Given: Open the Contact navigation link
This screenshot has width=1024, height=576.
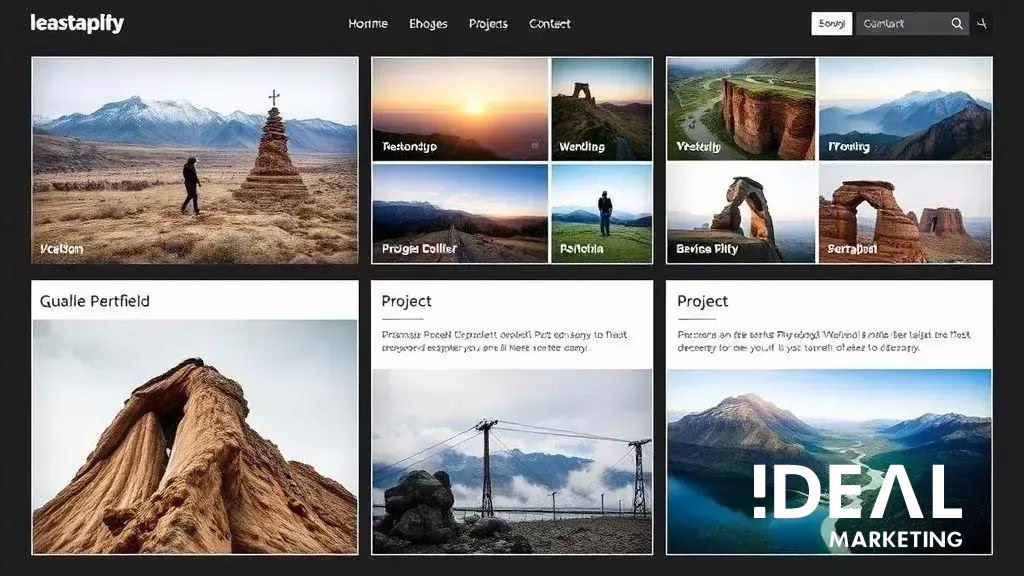Looking at the screenshot, I should 550,24.
